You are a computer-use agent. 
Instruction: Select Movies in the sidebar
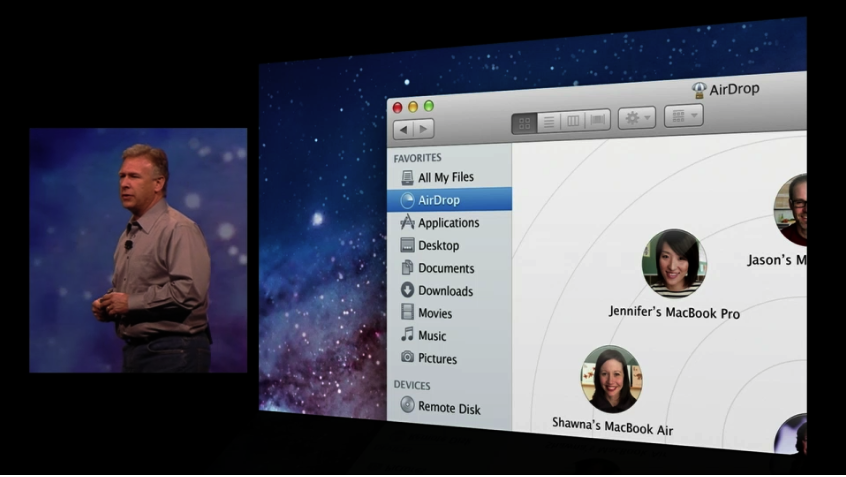click(449, 313)
